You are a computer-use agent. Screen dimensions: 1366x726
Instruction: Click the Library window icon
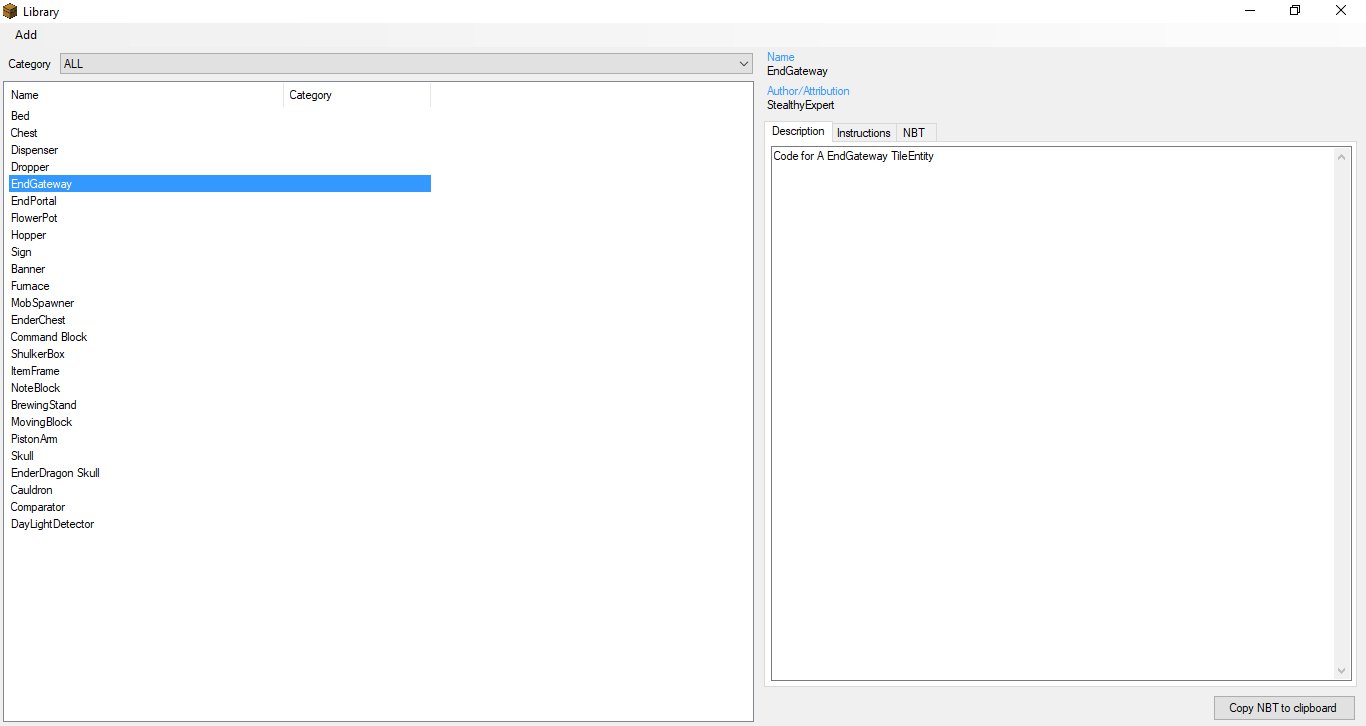(x=10, y=11)
